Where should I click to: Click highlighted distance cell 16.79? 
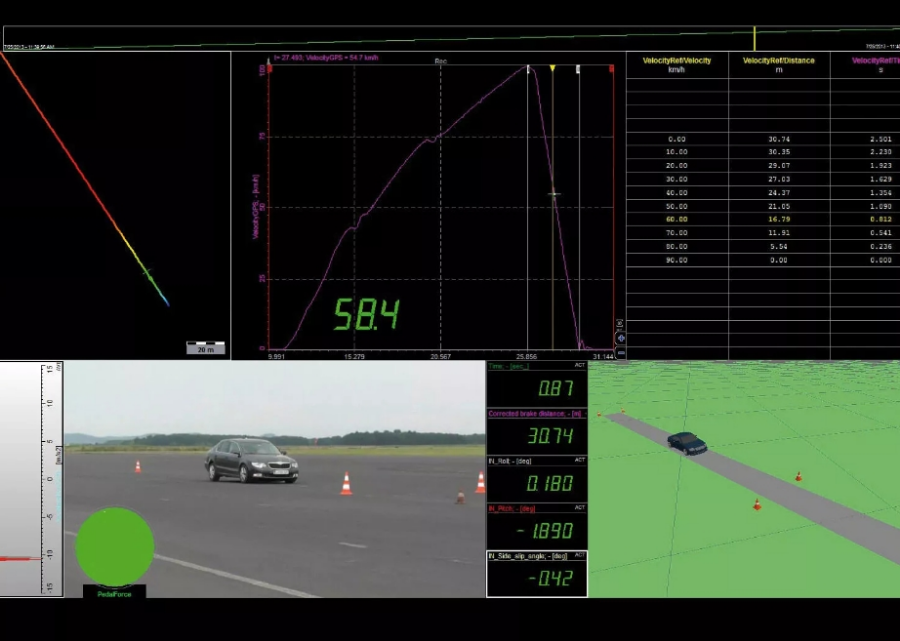tap(779, 219)
